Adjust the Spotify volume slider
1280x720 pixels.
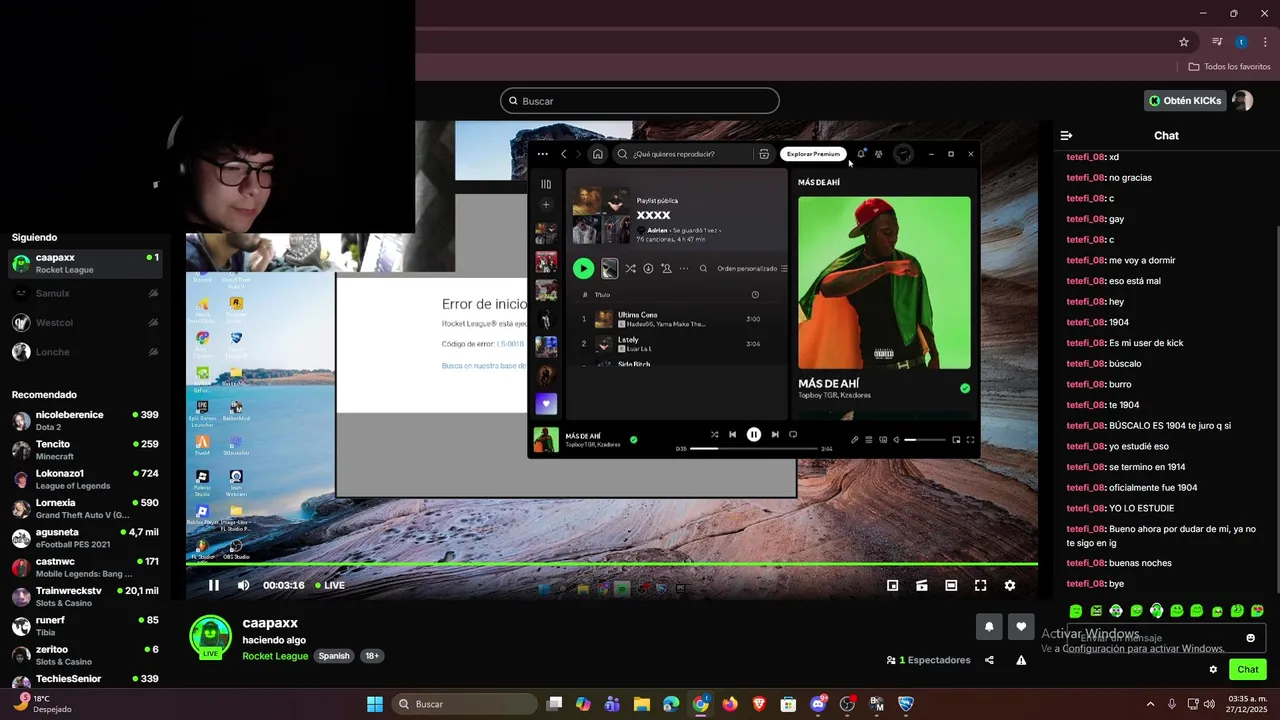coord(925,440)
